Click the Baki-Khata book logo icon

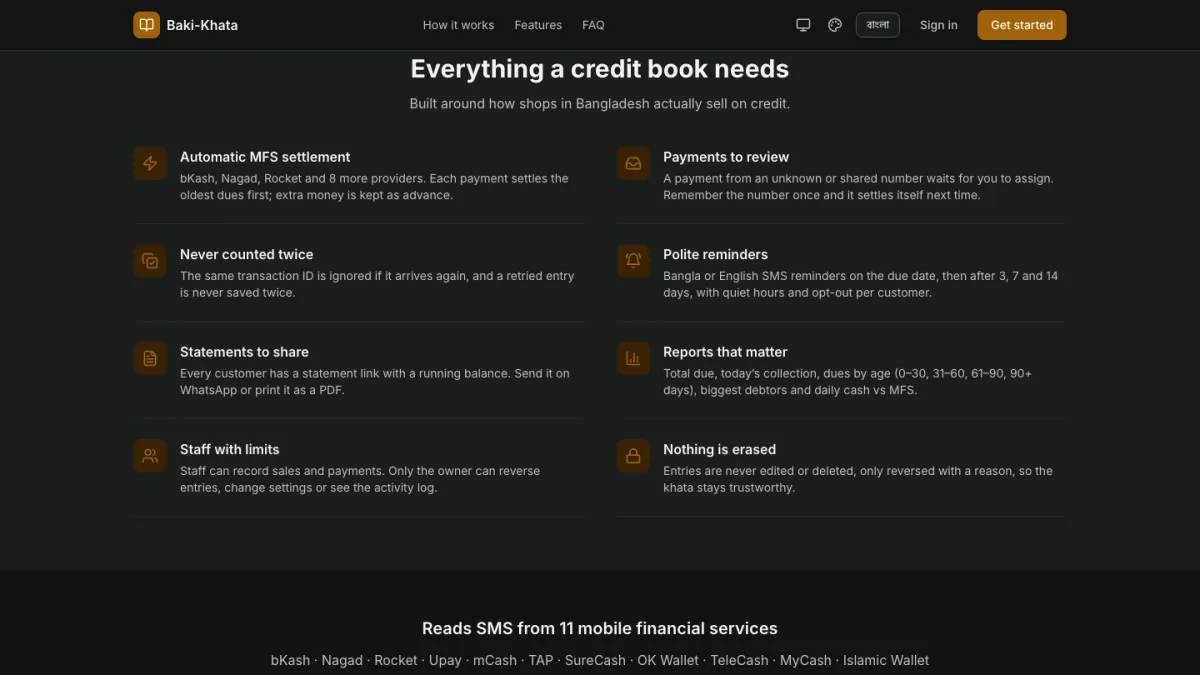(x=146, y=25)
